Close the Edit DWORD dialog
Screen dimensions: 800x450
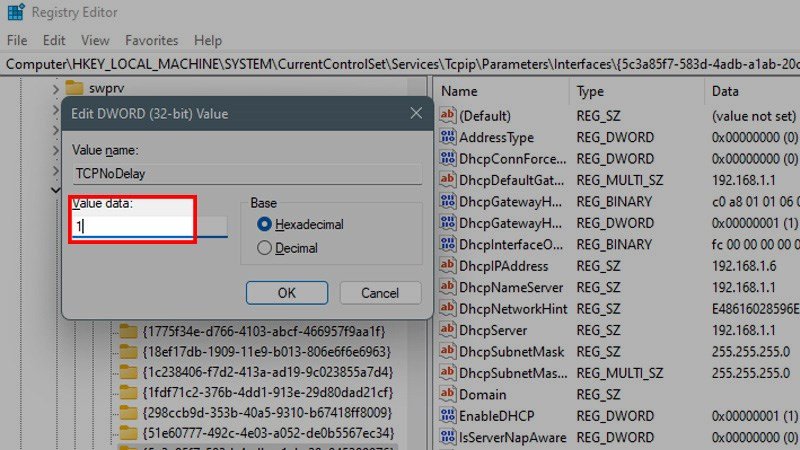(x=416, y=113)
